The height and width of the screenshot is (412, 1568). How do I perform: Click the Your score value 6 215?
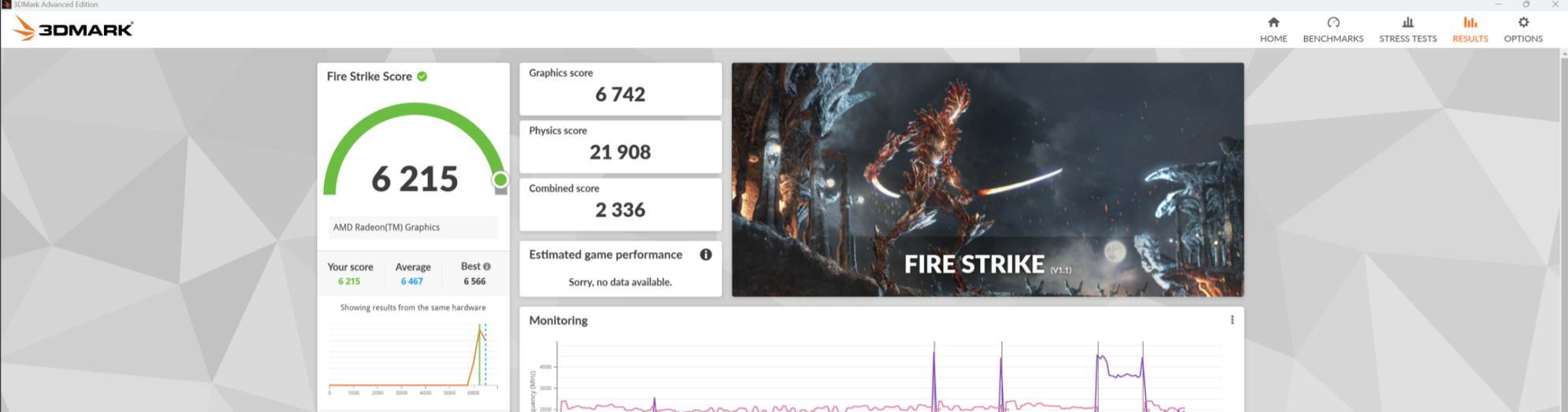click(349, 281)
